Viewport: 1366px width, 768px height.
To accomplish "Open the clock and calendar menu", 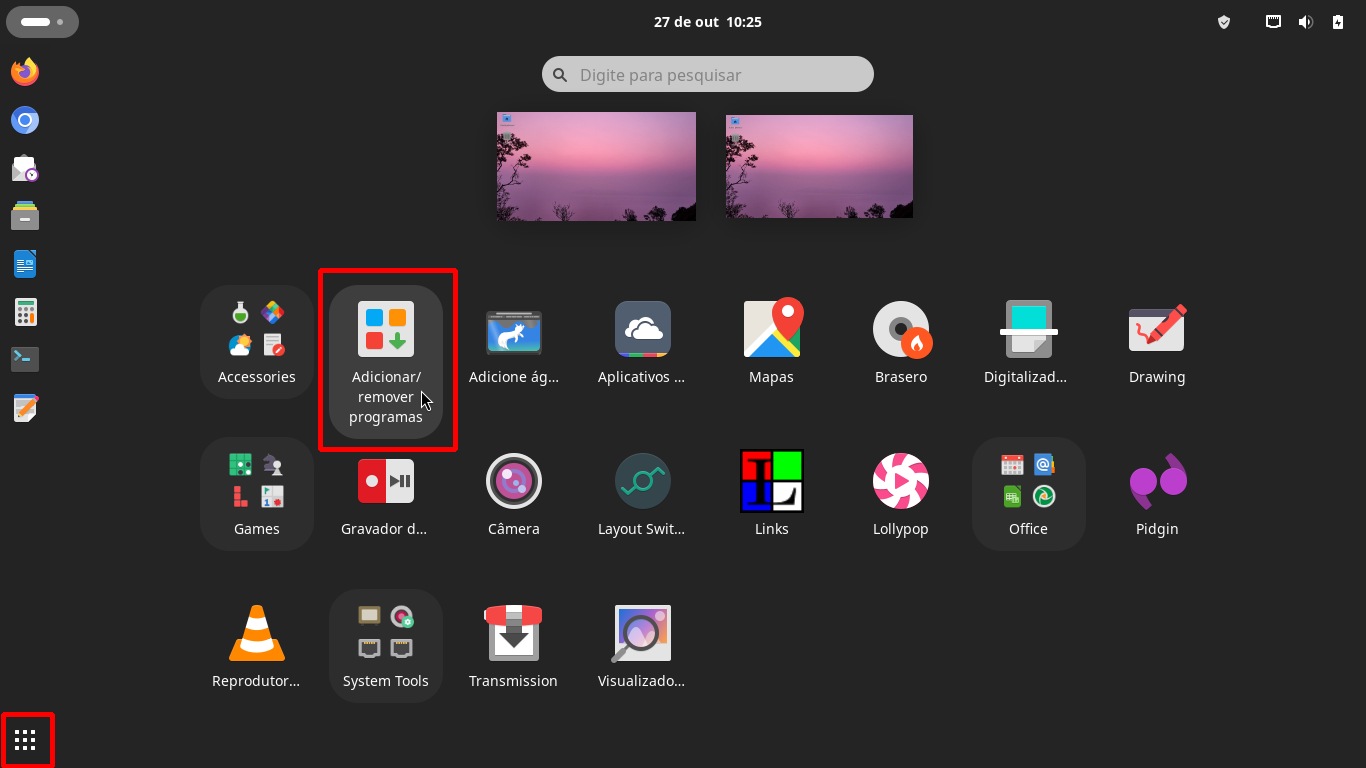I will click(x=707, y=22).
